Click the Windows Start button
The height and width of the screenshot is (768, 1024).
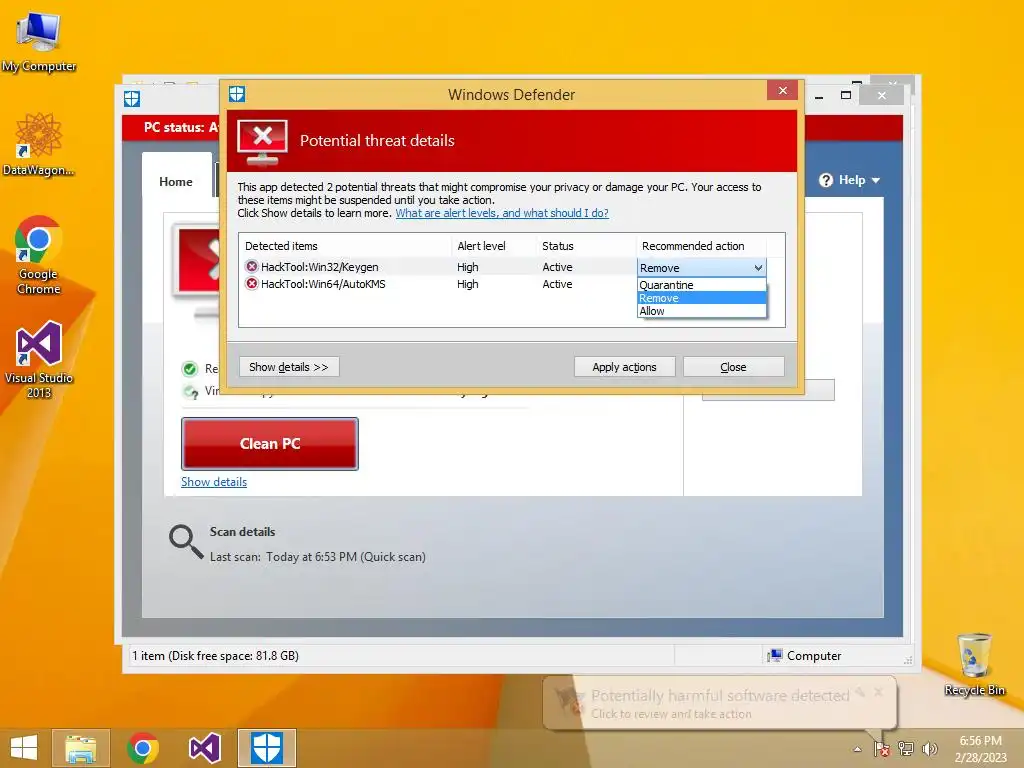(x=24, y=748)
